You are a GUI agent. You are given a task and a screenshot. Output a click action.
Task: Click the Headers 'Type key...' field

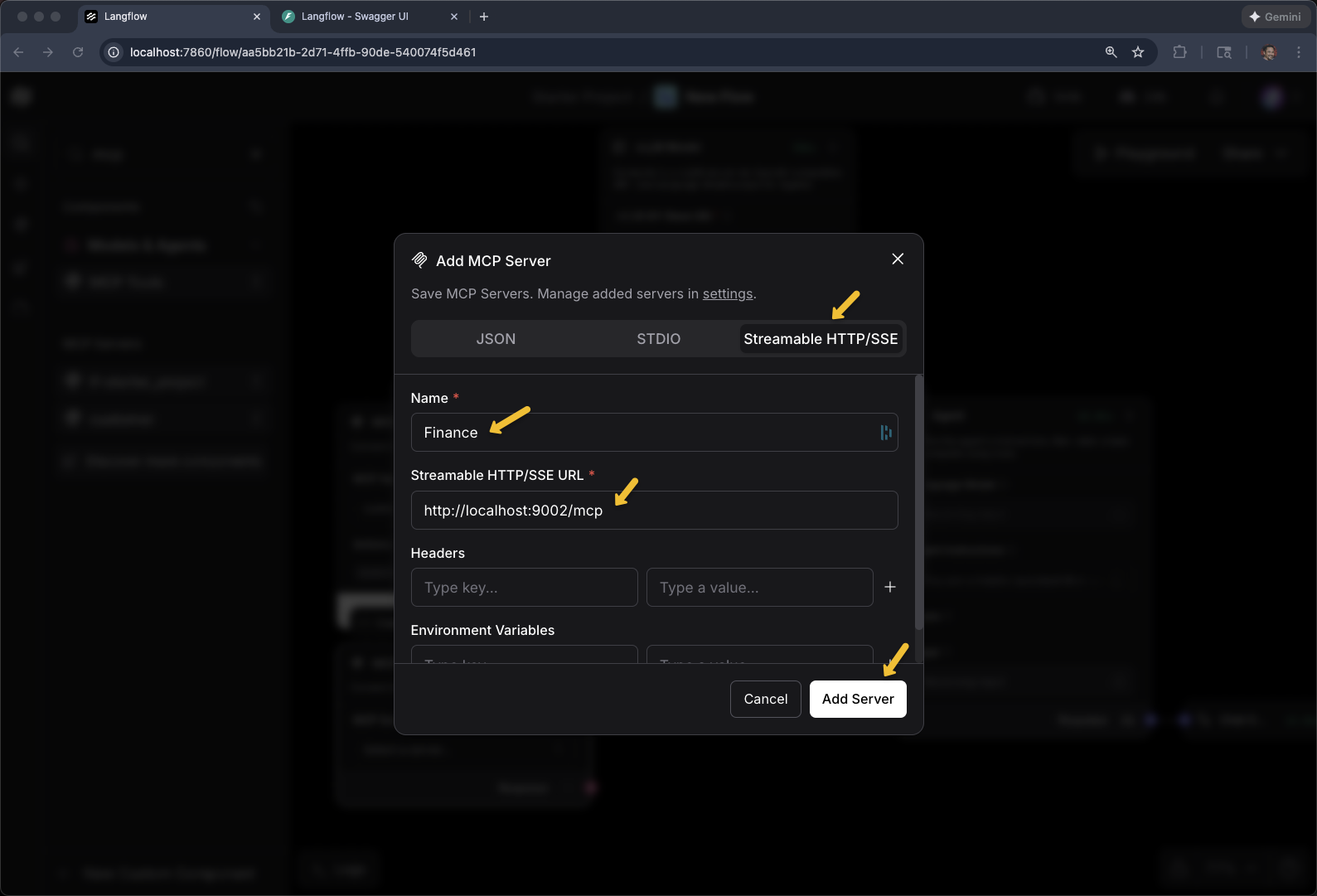coord(524,588)
